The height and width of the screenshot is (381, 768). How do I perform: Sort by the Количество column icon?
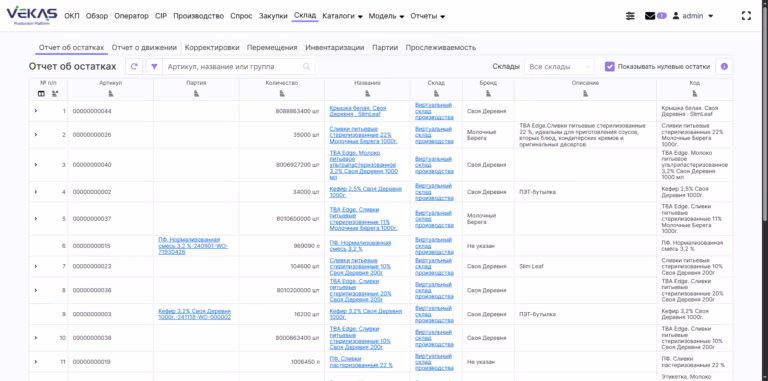(x=282, y=94)
